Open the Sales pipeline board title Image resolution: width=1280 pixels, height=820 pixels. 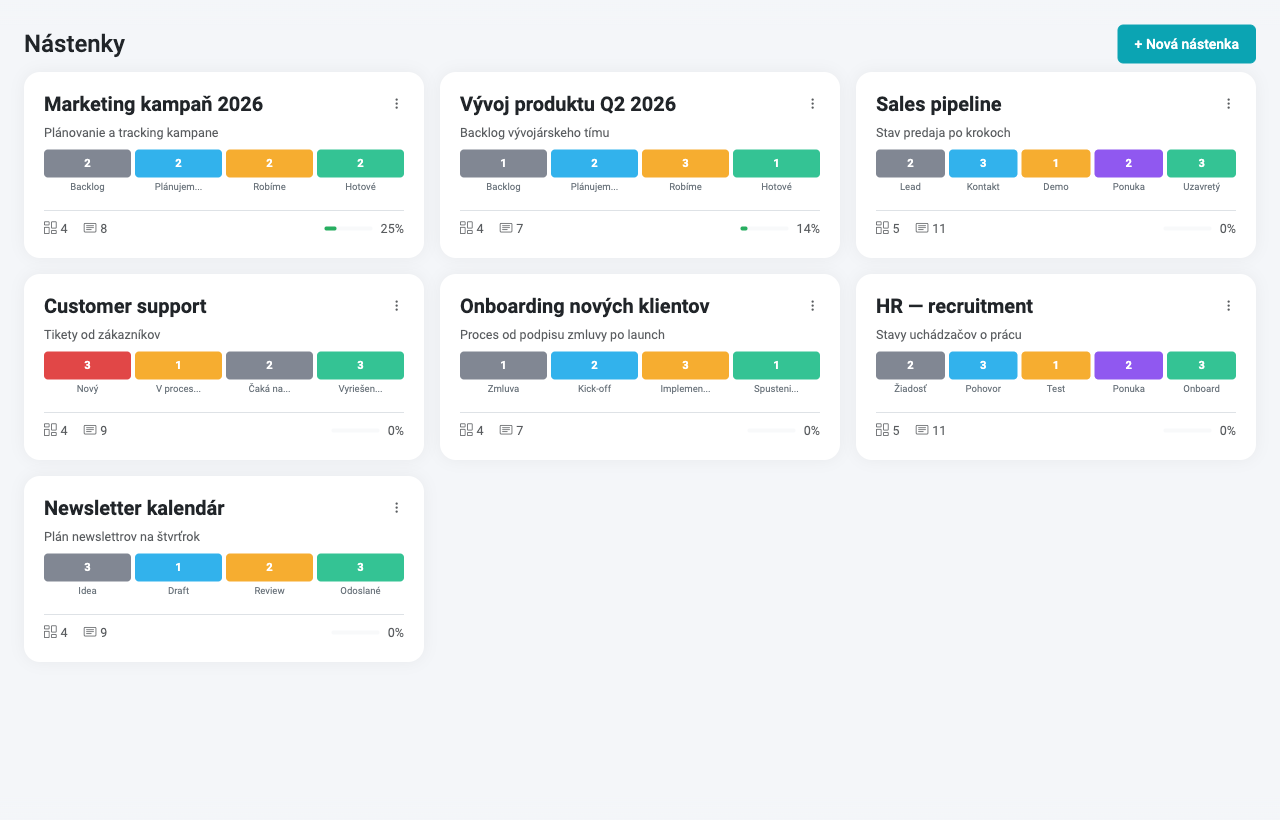pos(938,104)
